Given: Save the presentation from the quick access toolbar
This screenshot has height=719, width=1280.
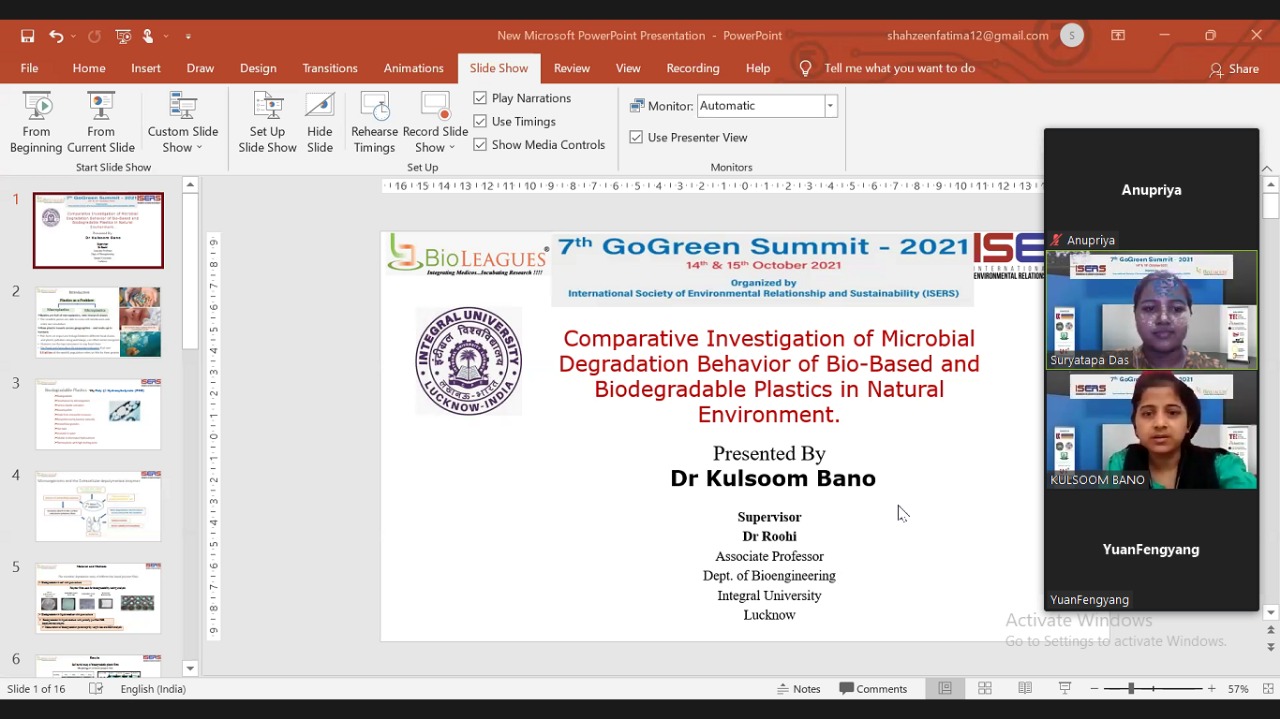Looking at the screenshot, I should tap(28, 36).
